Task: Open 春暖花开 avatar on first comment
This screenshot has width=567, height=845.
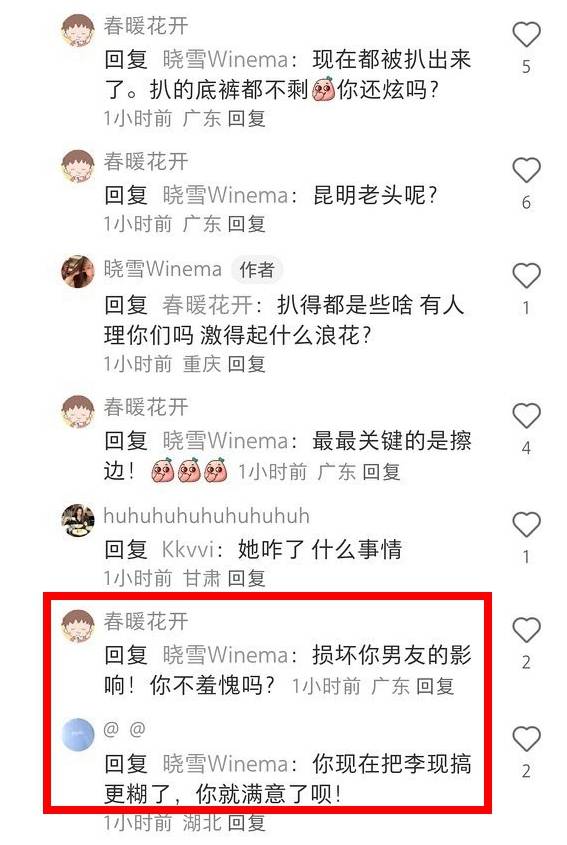Action: pos(78,30)
